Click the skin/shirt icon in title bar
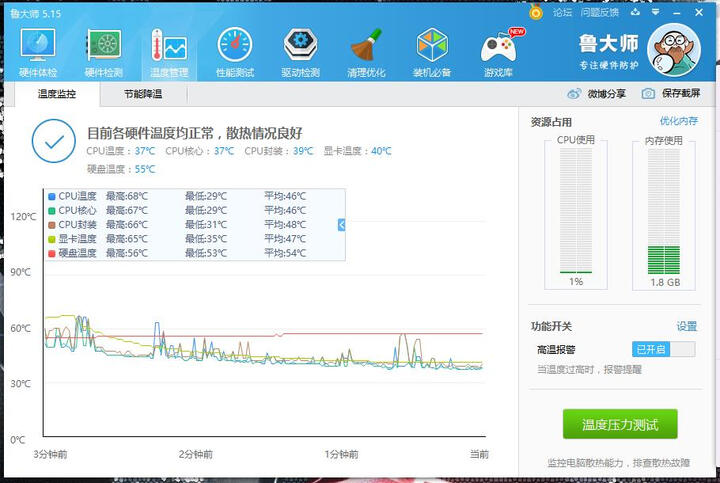The width and height of the screenshot is (720, 483). 635,12
